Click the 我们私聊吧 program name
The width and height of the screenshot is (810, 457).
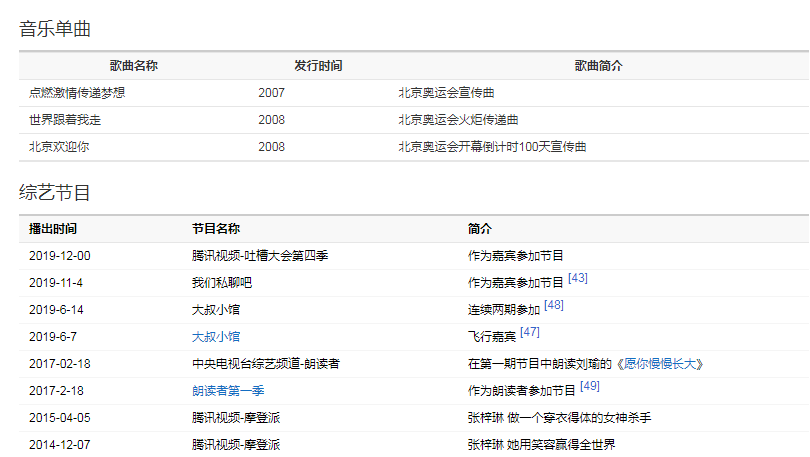coord(222,283)
